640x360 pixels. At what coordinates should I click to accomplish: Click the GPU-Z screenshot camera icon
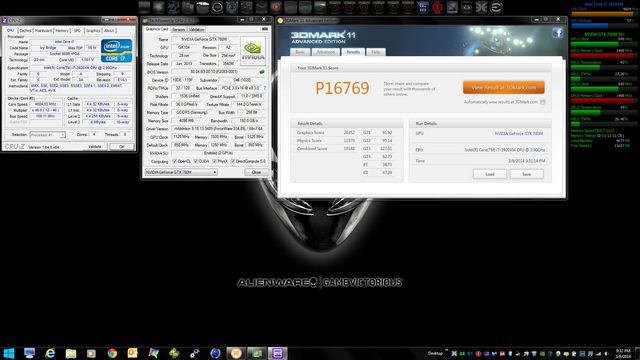click(264, 29)
